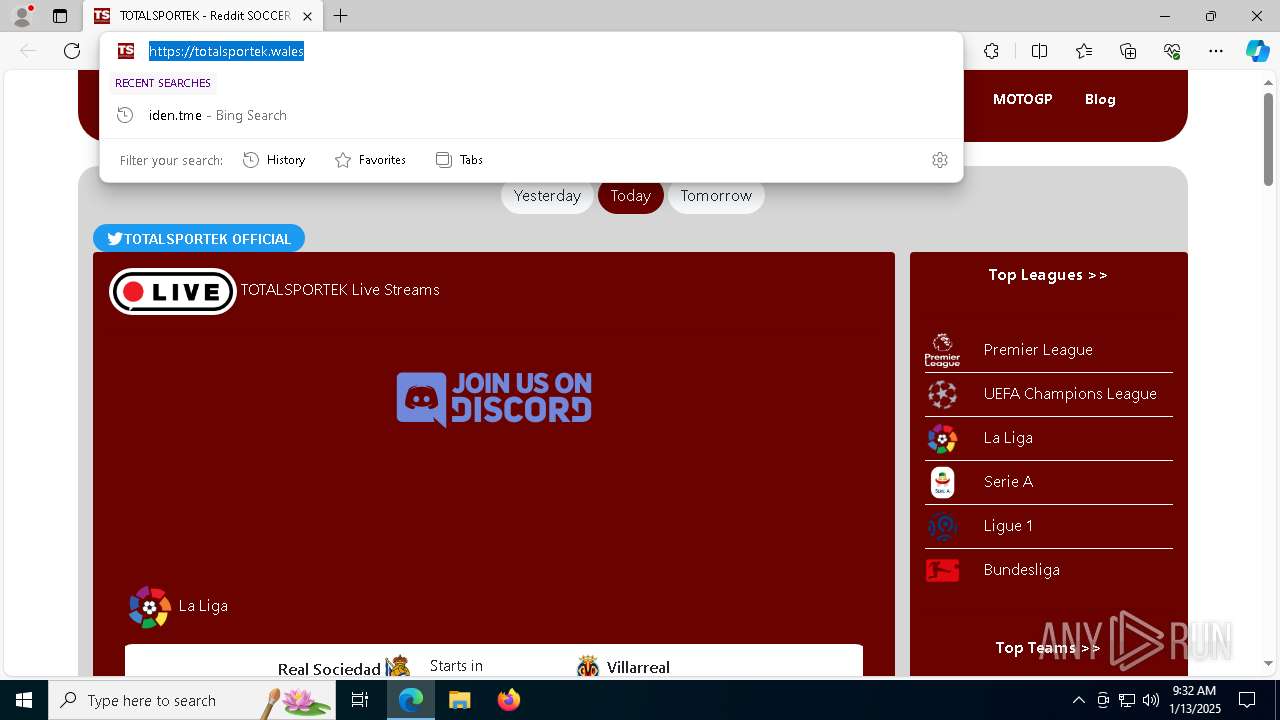This screenshot has width=1280, height=720.
Task: Filter suggestions by Tabs
Action: click(459, 160)
